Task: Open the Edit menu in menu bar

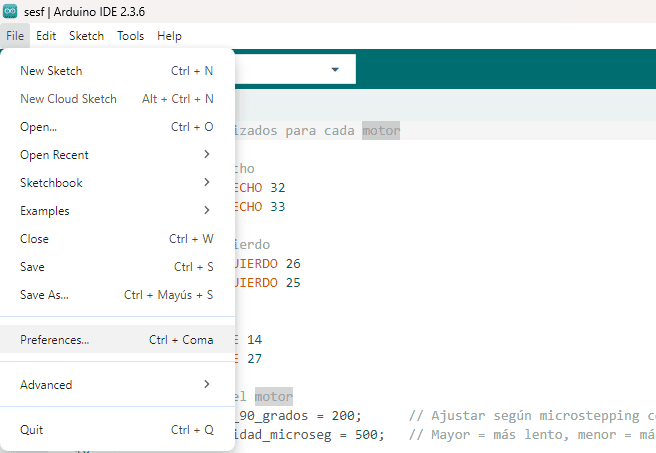Action: 46,35
